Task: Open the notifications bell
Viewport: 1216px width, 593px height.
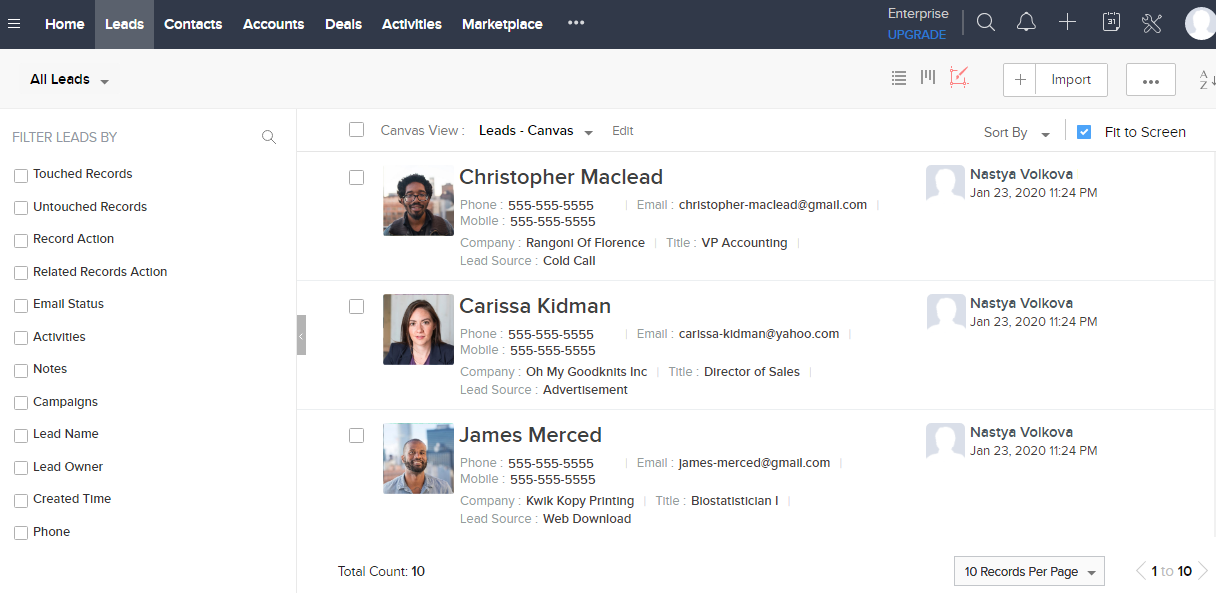Action: click(x=1026, y=23)
